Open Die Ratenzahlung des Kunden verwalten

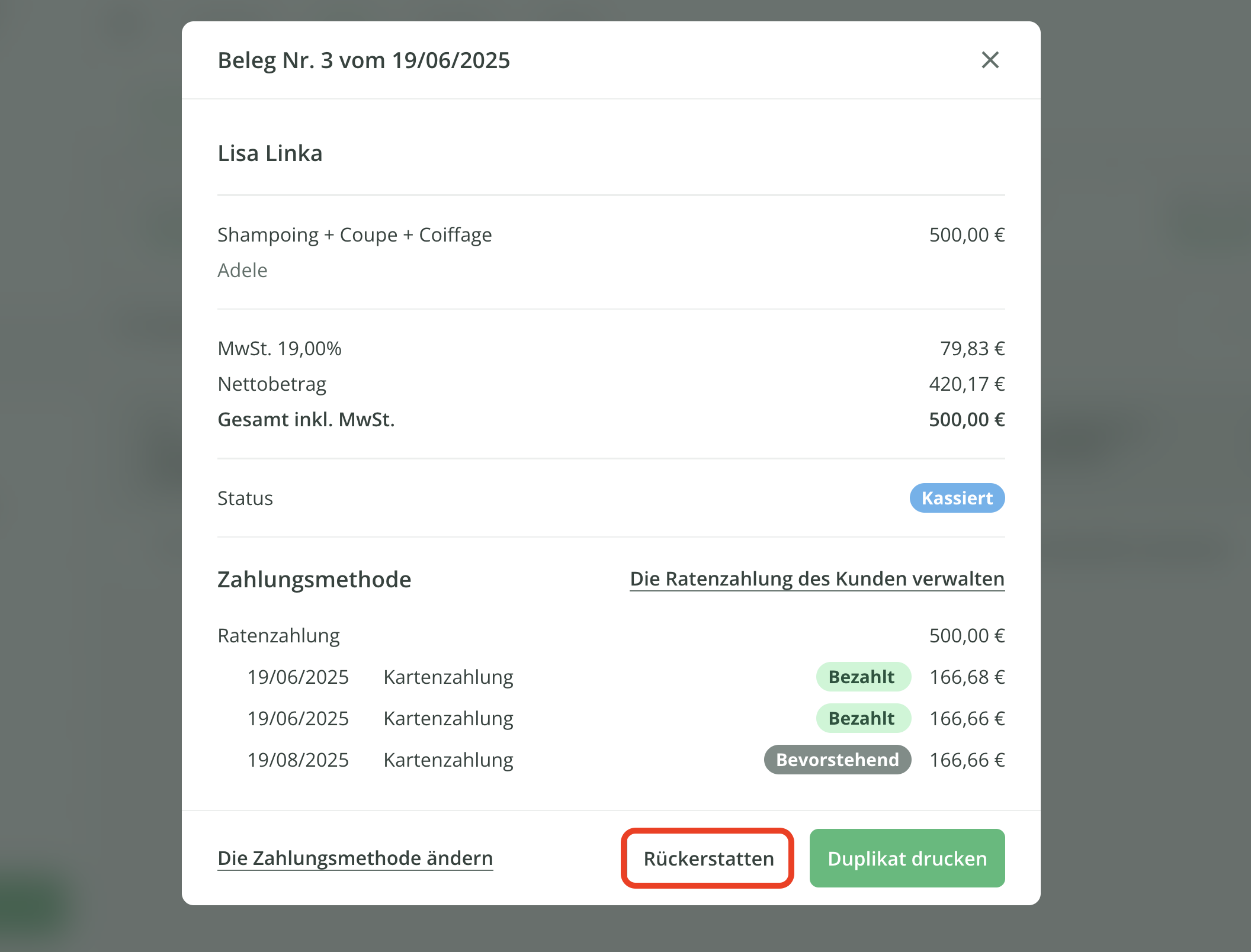pyautogui.click(x=817, y=578)
